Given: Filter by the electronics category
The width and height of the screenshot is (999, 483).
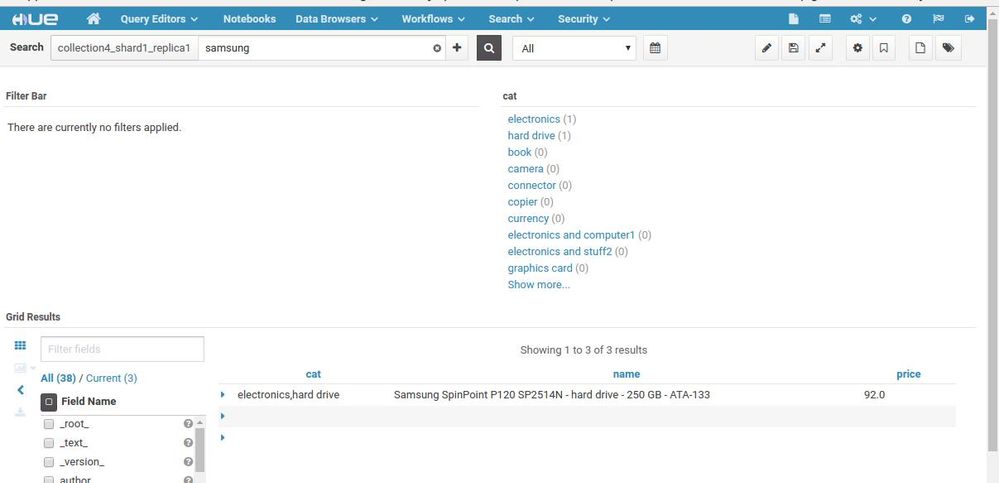Looking at the screenshot, I should tap(534, 119).
